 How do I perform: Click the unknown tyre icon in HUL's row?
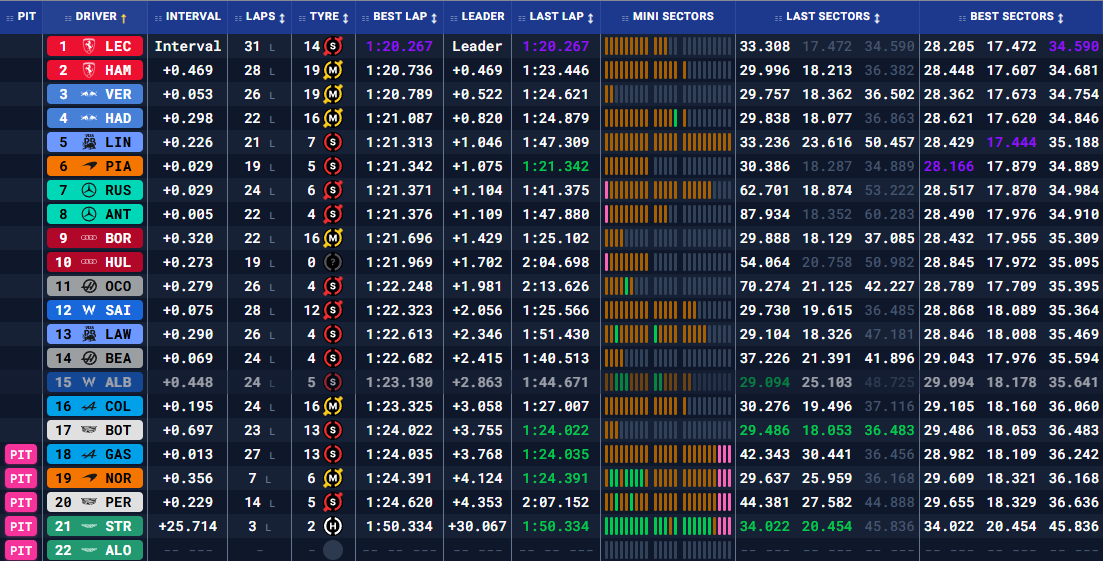[x=332, y=262]
